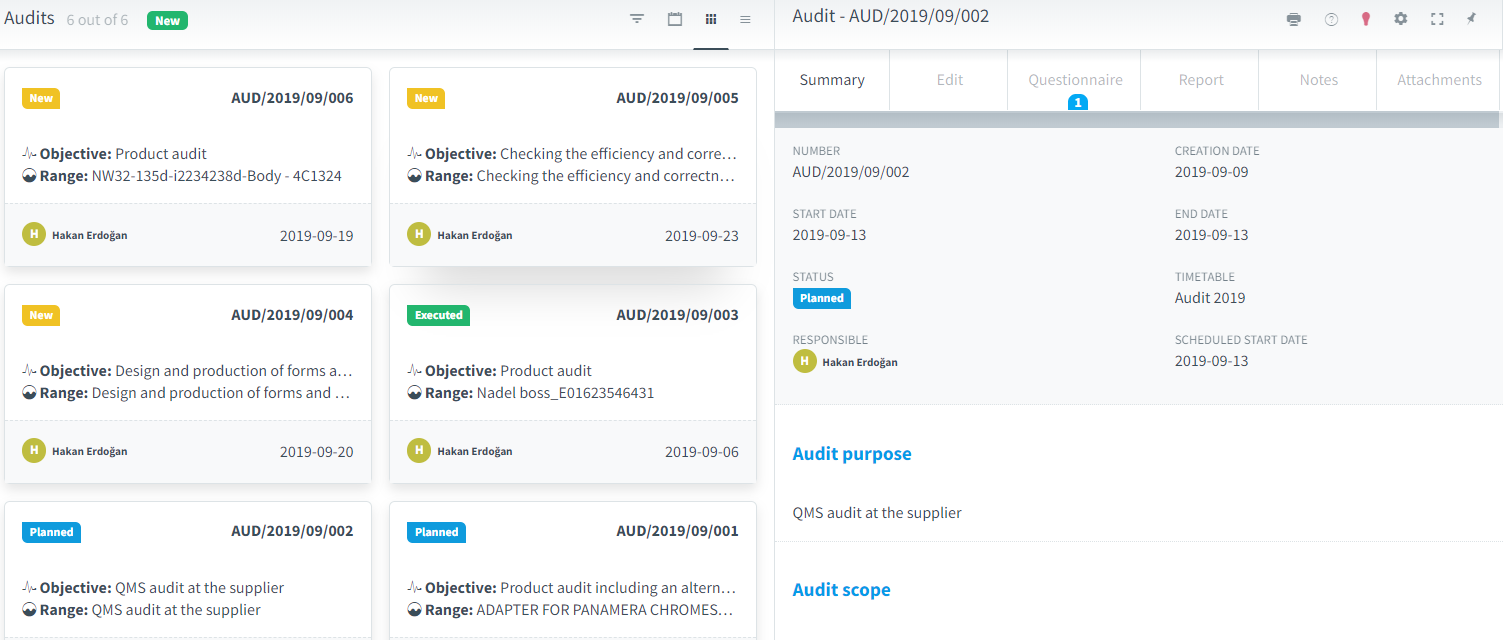Click New badge on AUD/2019/09/006 card
The height and width of the screenshot is (640, 1503).
41,98
